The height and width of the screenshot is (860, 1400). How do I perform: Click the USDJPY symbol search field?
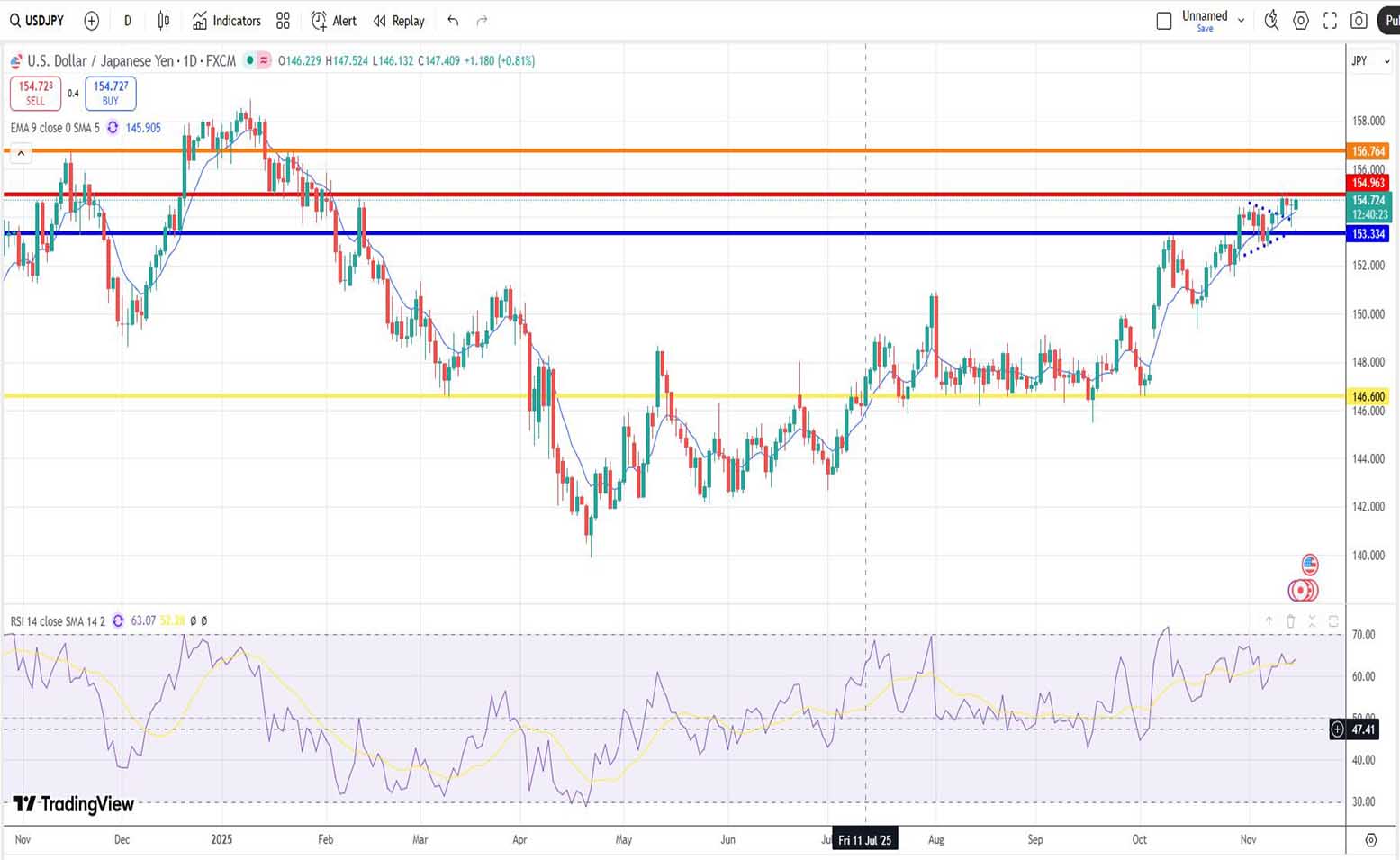(38, 21)
